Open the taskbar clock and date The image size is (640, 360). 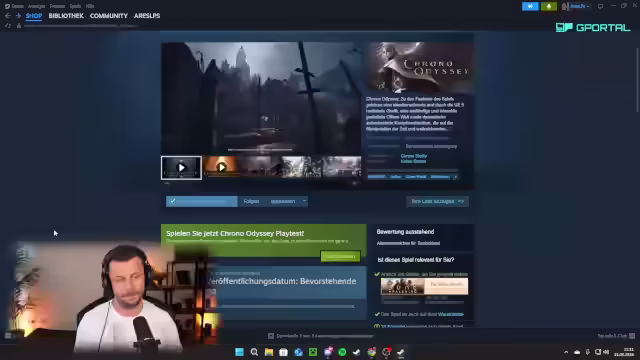point(624,352)
